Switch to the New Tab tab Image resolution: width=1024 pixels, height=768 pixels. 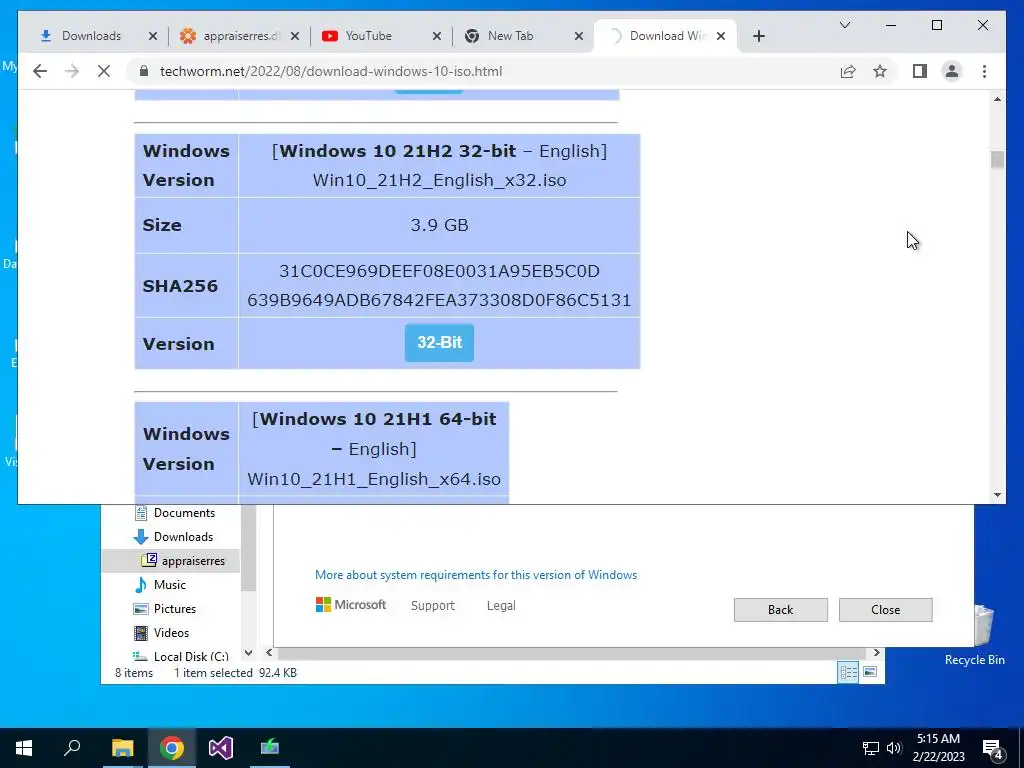click(523, 36)
